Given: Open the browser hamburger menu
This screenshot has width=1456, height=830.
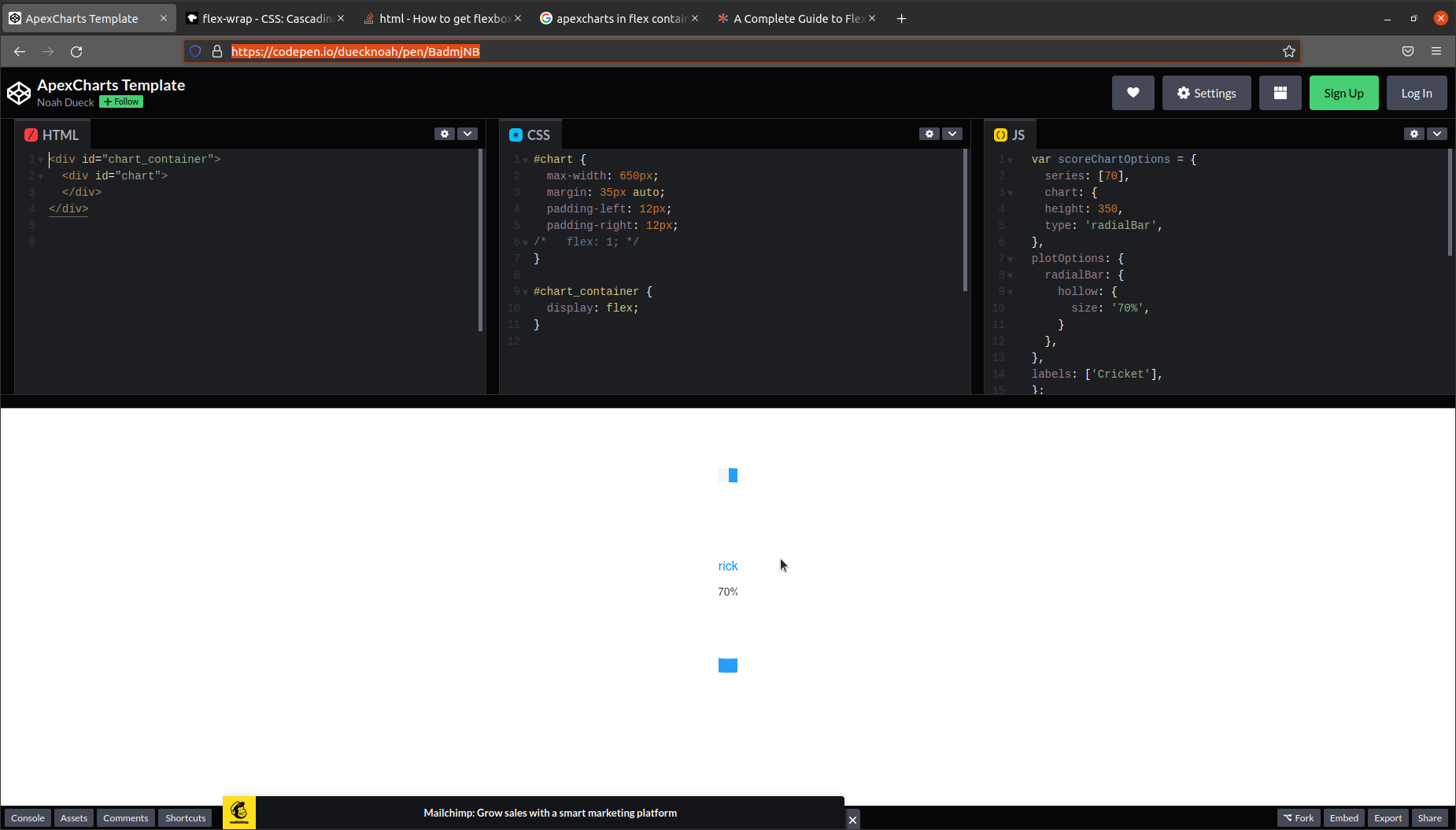Looking at the screenshot, I should 1436,51.
